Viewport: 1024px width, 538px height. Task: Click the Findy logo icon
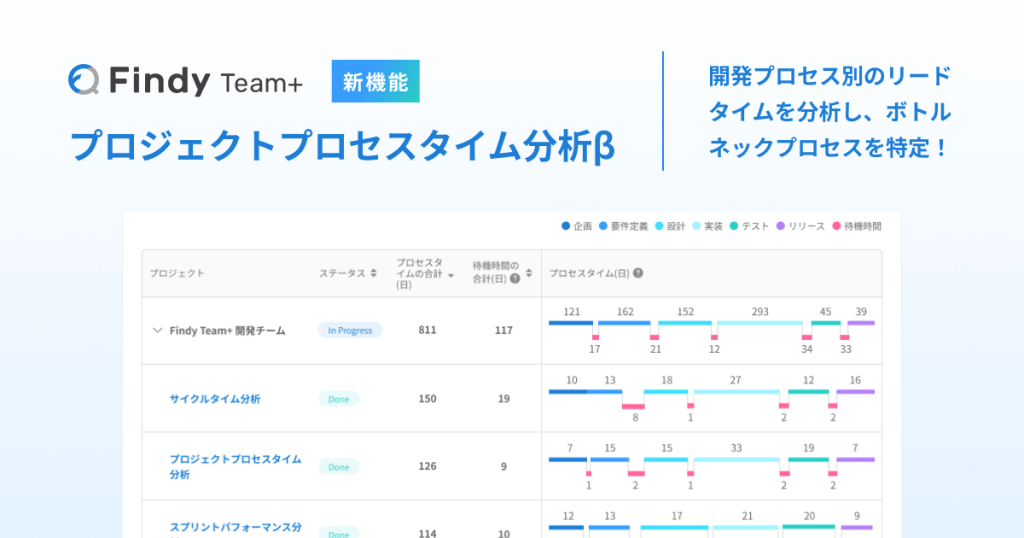click(84, 80)
